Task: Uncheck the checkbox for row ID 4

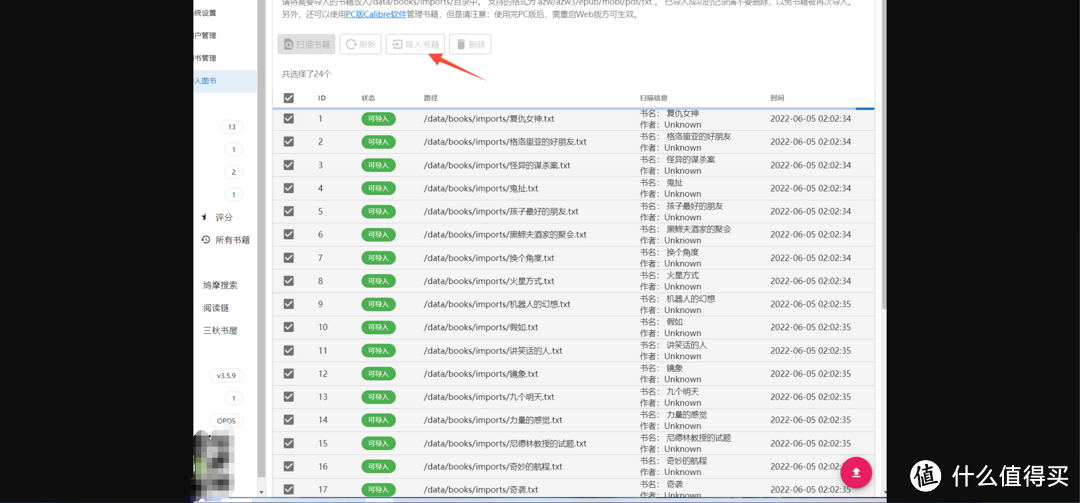Action: (x=289, y=188)
